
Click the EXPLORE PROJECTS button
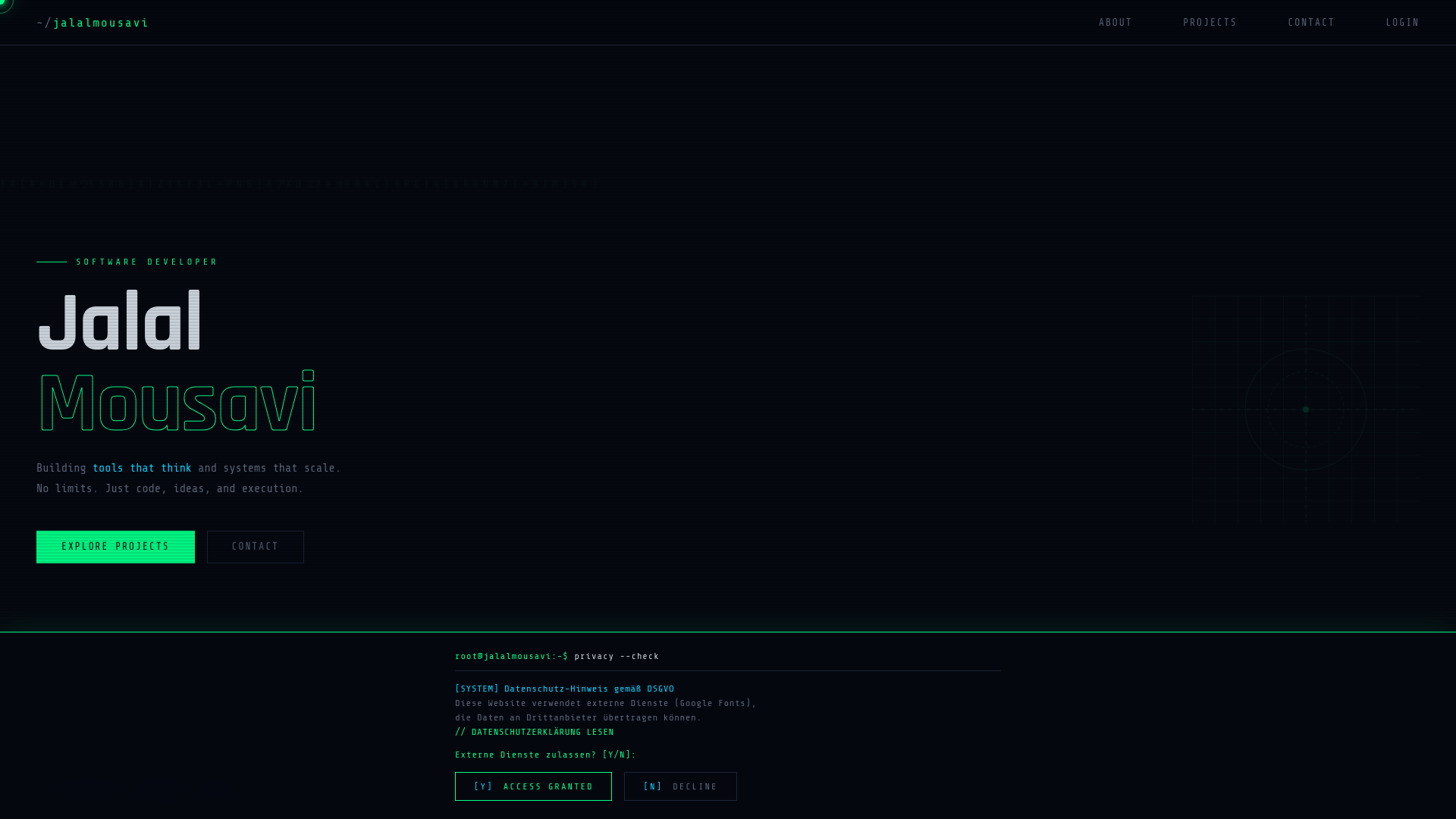[x=115, y=547]
